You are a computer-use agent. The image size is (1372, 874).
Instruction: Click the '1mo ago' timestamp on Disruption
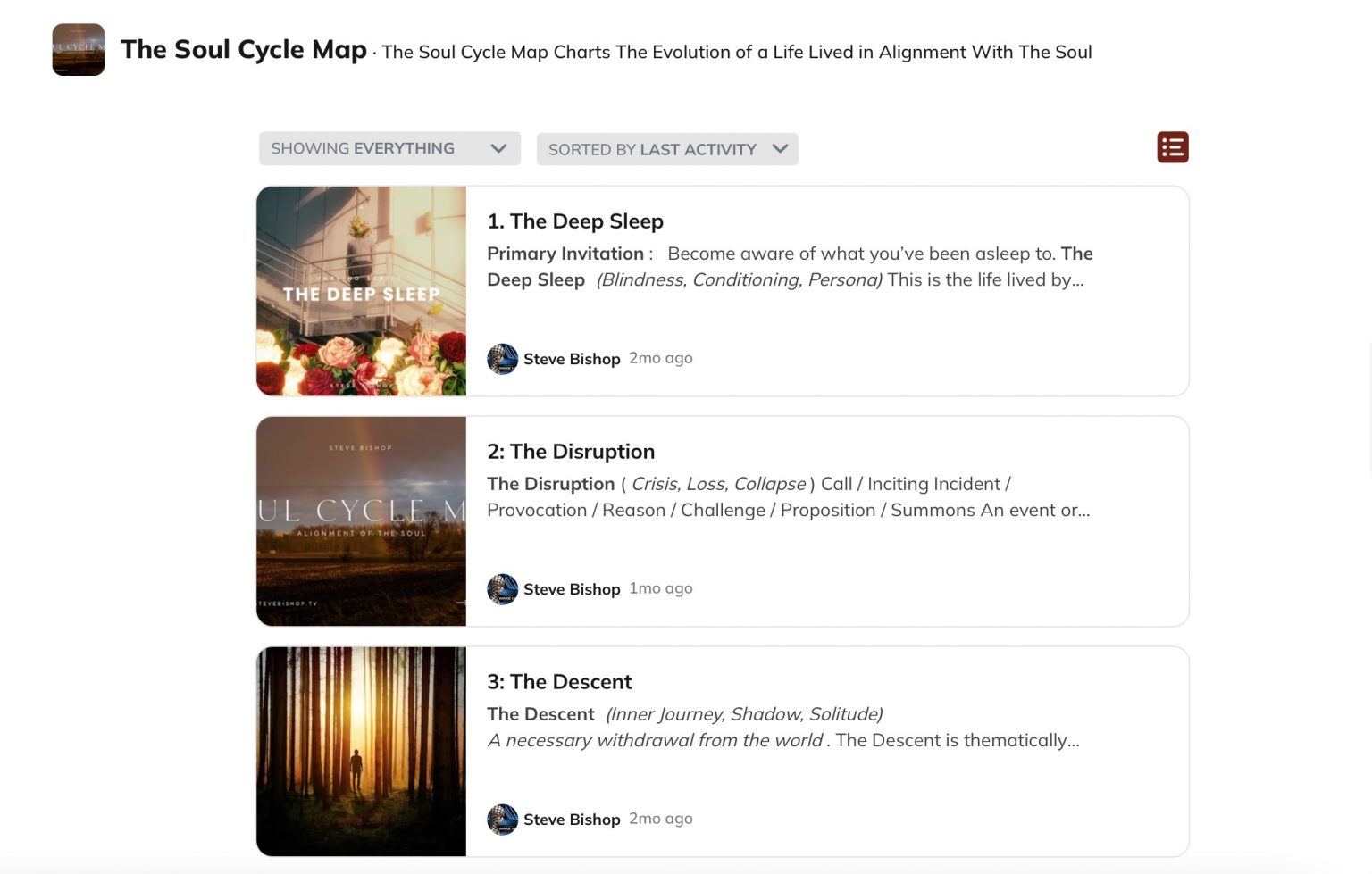click(x=661, y=588)
